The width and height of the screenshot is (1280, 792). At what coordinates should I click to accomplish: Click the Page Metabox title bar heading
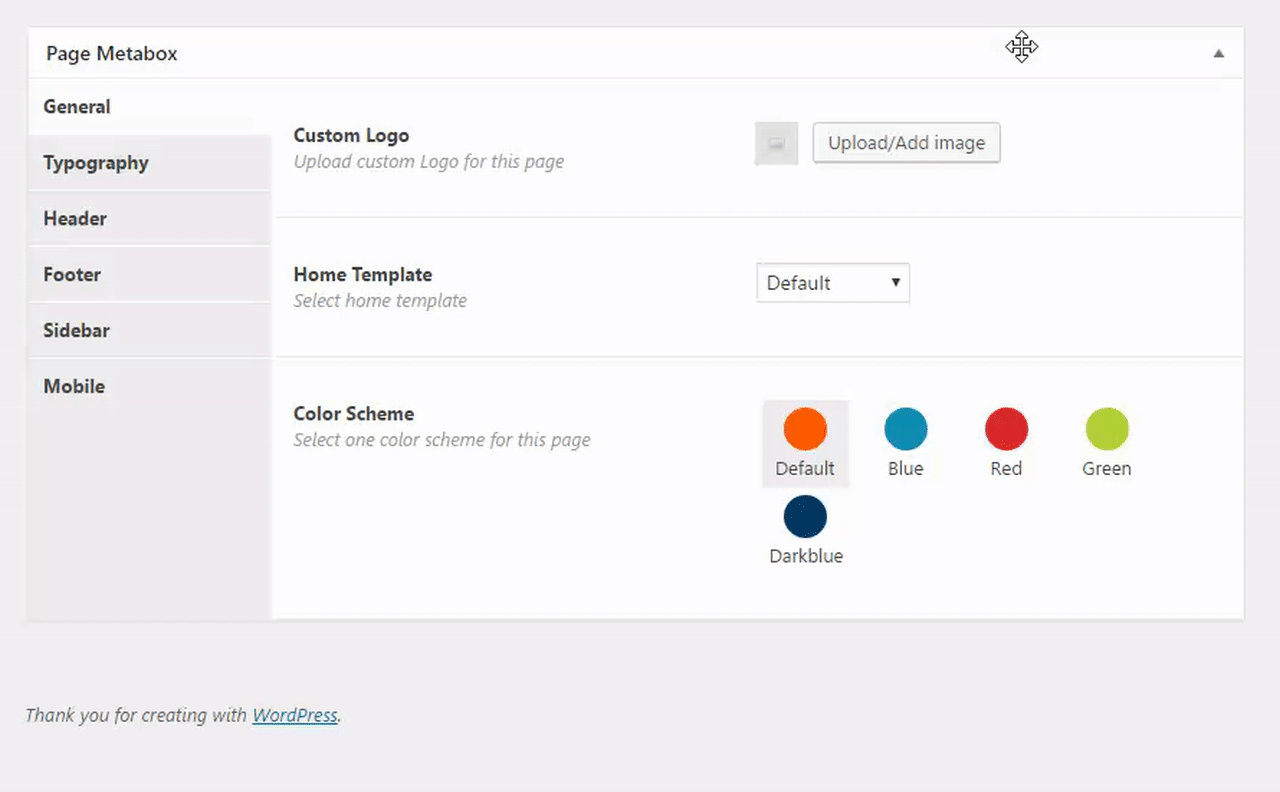pos(111,54)
